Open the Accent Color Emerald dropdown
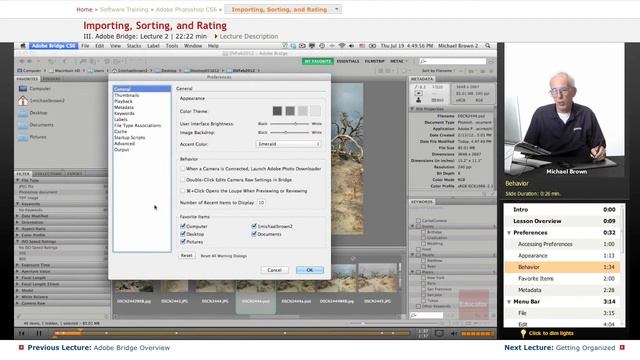Viewport: 640px width, 360px height. (288, 144)
